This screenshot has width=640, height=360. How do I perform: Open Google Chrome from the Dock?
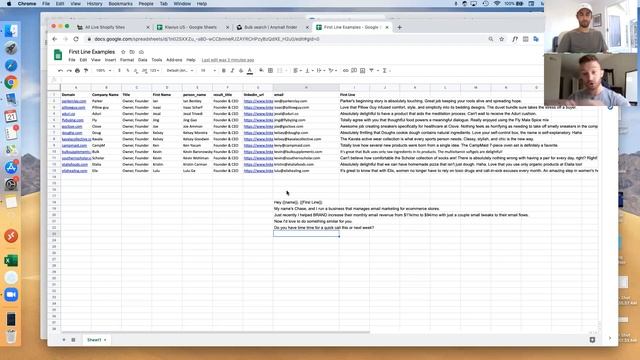point(11,82)
